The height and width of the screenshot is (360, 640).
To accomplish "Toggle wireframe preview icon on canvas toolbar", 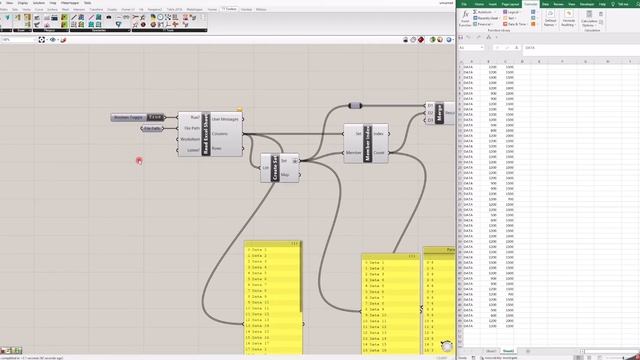I will click(x=413, y=40).
